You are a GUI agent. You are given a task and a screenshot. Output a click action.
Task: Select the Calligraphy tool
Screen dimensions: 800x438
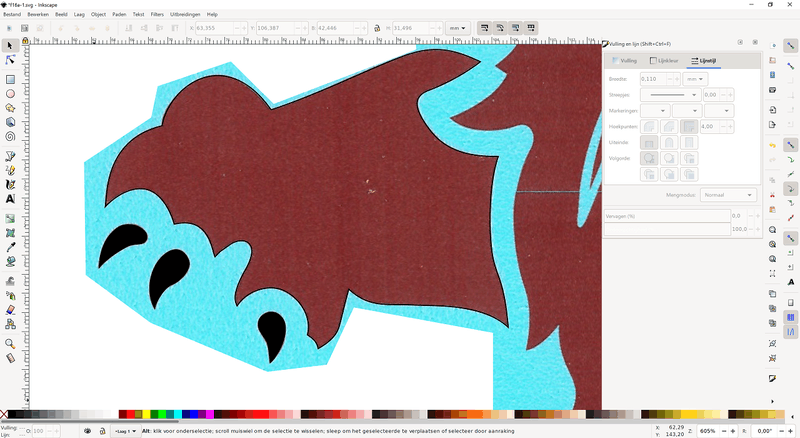pos(10,184)
